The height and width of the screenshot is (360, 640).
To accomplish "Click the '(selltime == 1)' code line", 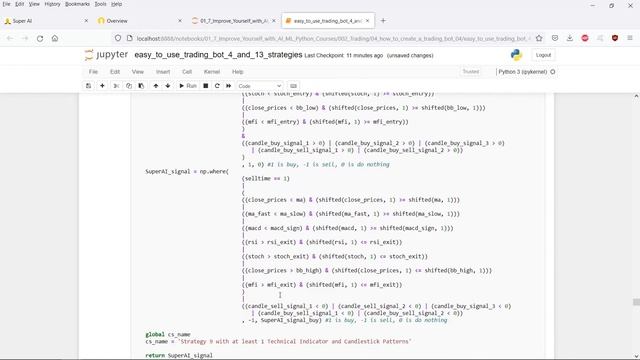I will pyautogui.click(x=266, y=178).
